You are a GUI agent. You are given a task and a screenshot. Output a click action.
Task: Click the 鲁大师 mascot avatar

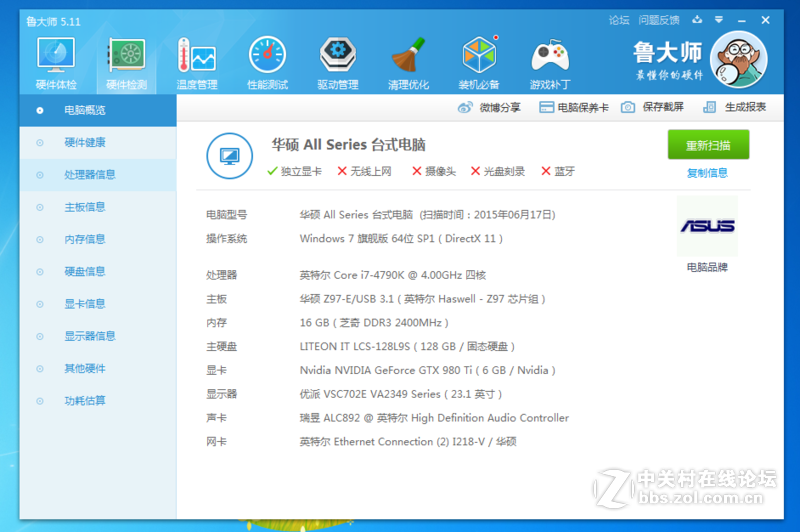tap(738, 60)
